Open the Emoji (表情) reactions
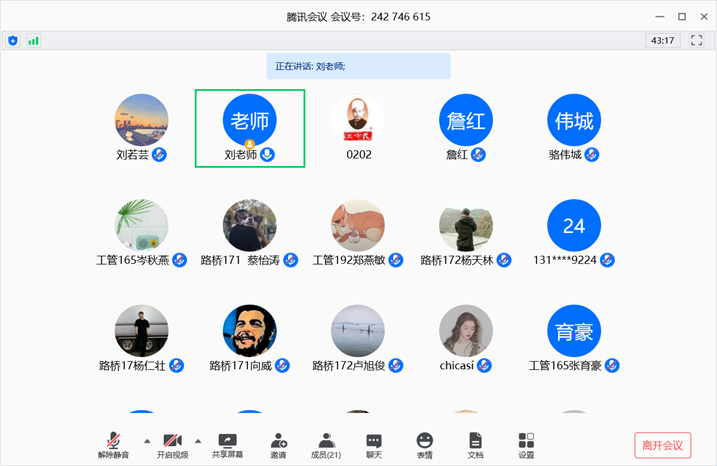717x466 pixels. click(x=425, y=445)
